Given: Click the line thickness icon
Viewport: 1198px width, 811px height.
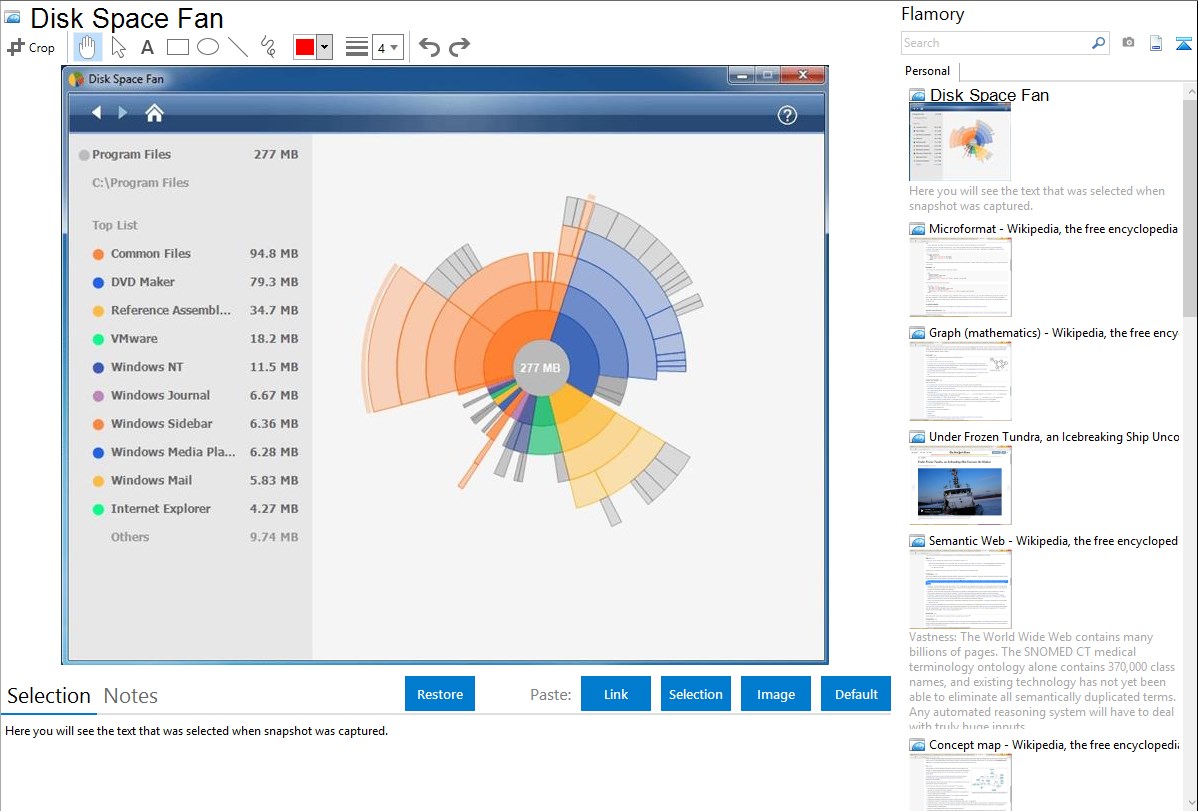Looking at the screenshot, I should (x=357, y=47).
